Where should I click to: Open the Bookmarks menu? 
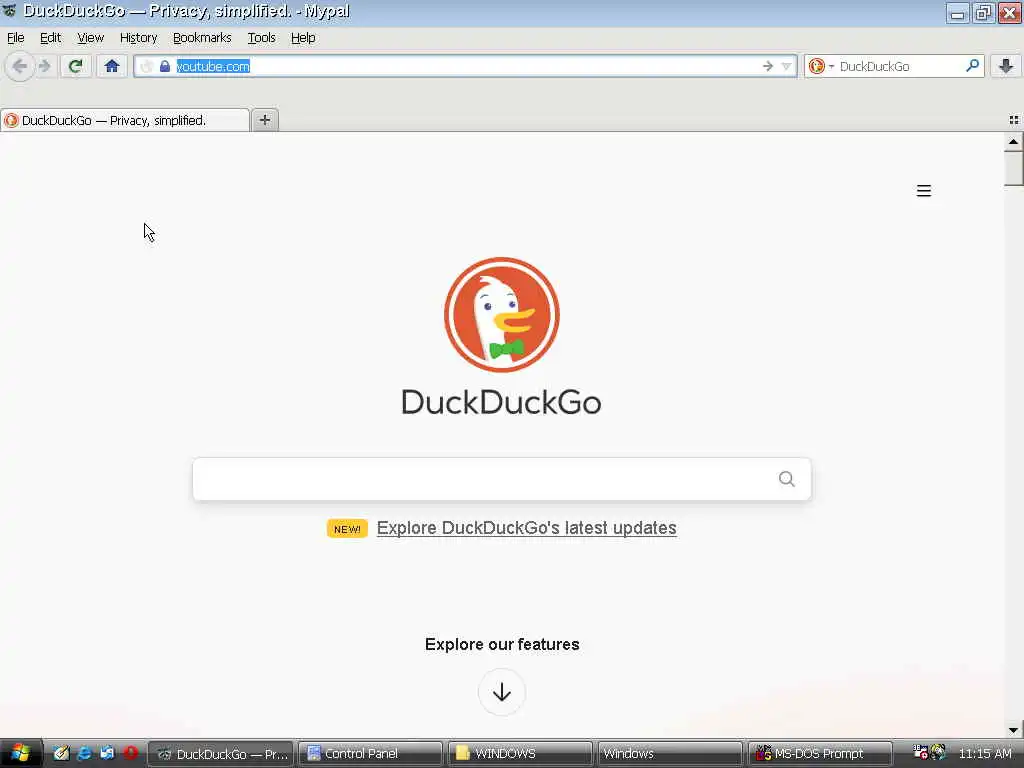202,38
